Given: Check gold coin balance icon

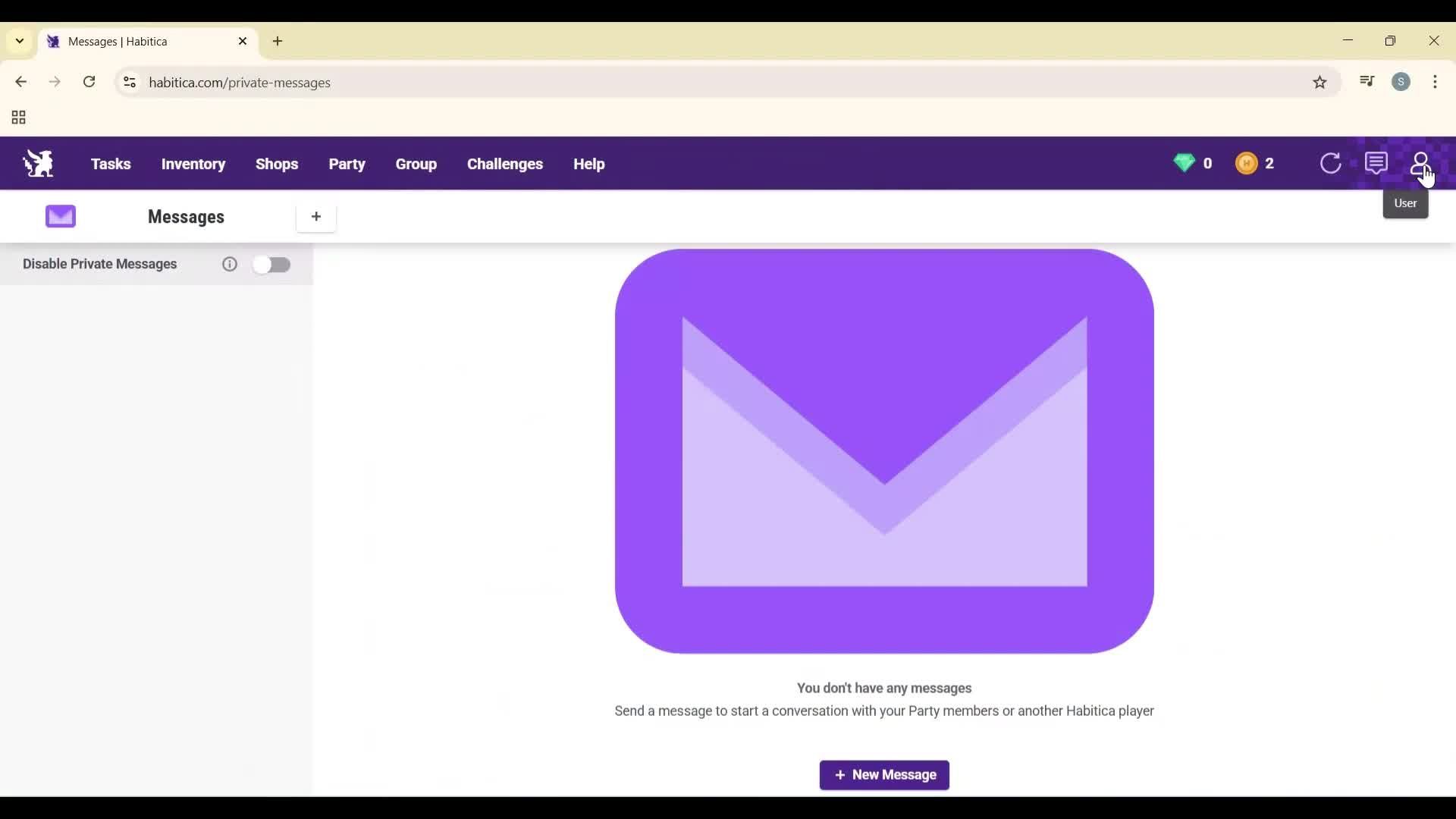Looking at the screenshot, I should pos(1247,163).
